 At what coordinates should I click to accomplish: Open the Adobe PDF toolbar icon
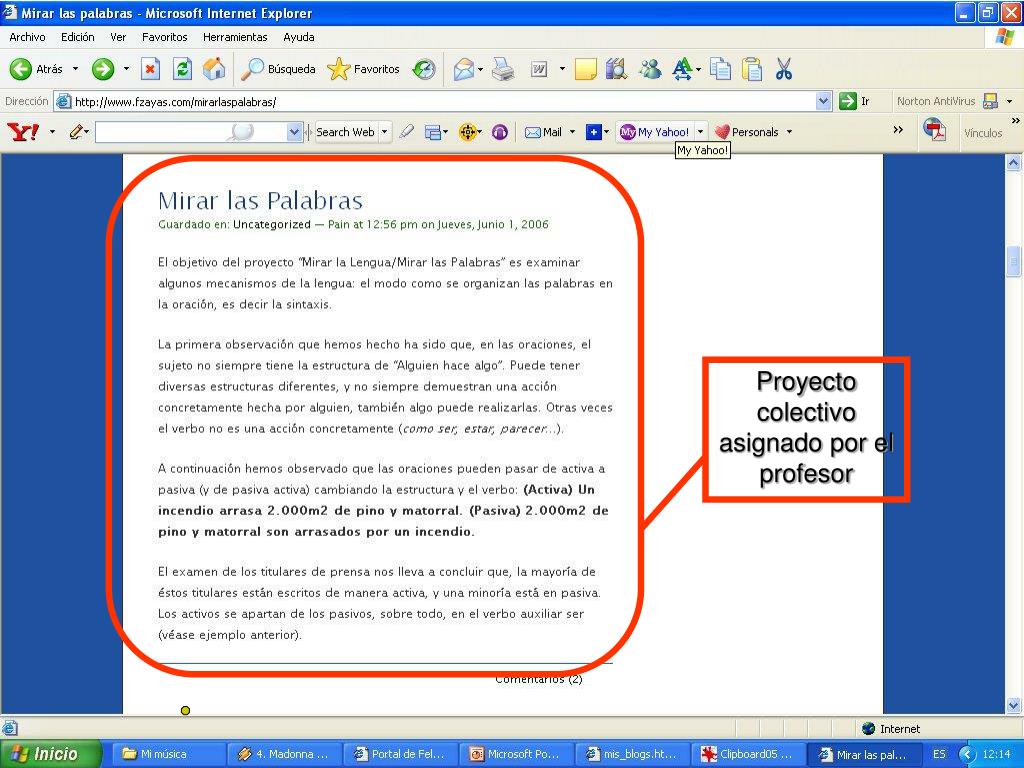pyautogui.click(x=935, y=129)
